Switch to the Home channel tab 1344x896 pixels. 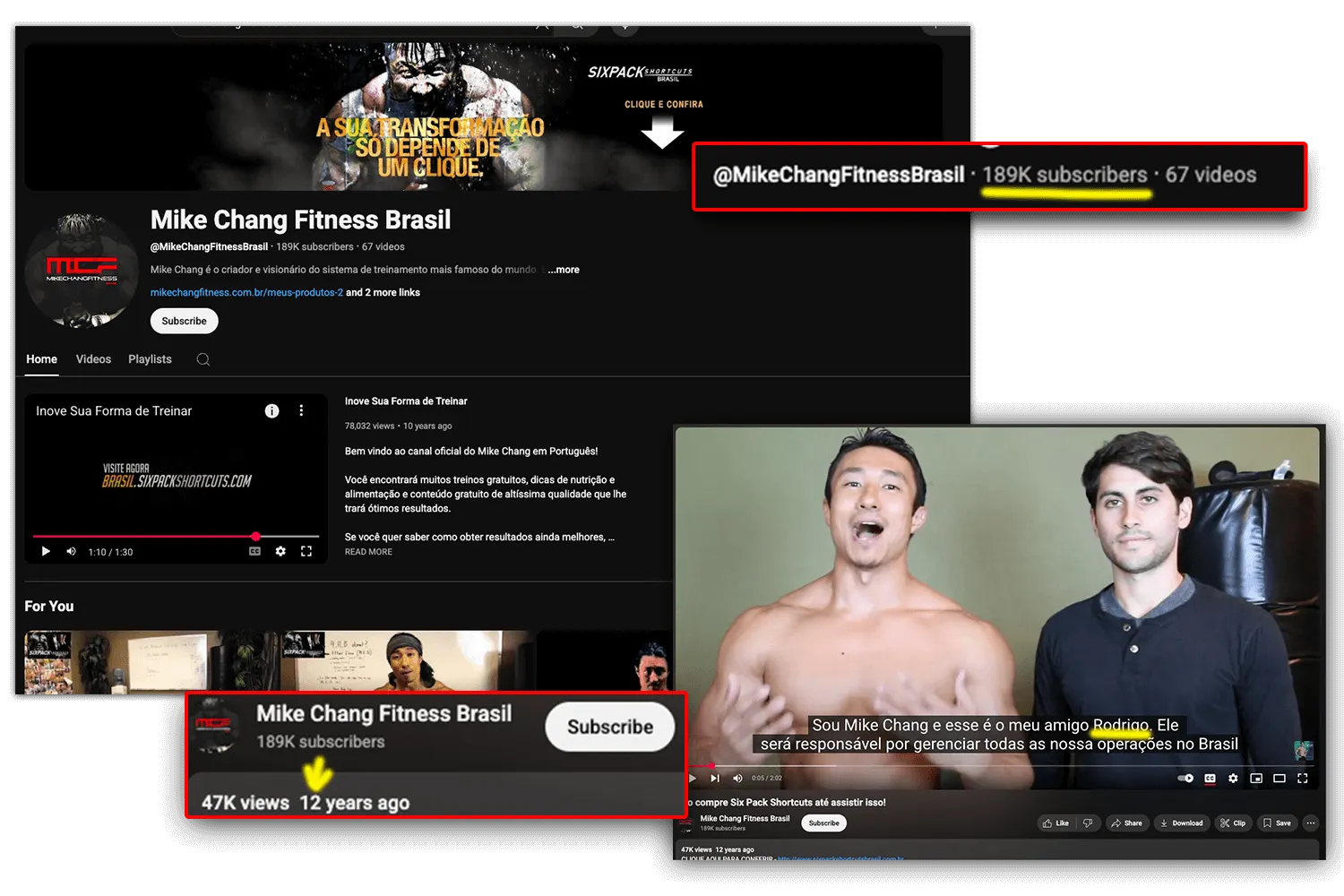tap(41, 359)
